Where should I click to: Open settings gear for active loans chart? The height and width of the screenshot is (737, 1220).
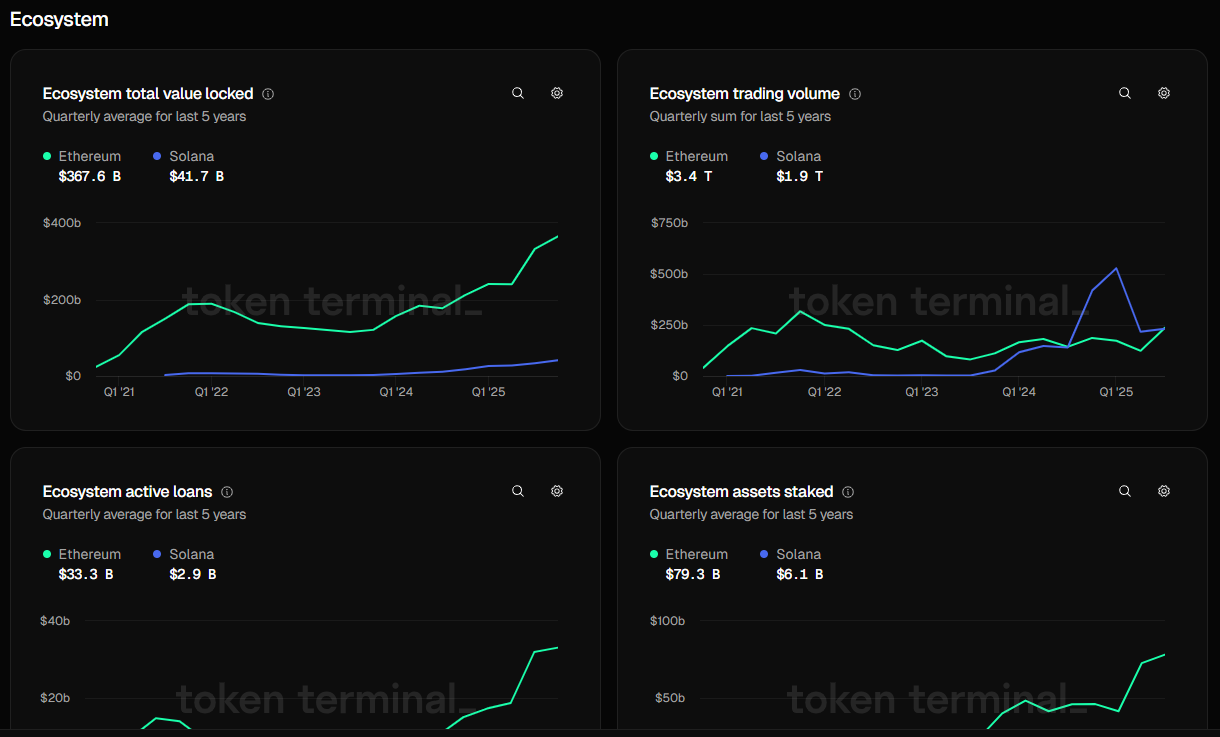(x=557, y=491)
